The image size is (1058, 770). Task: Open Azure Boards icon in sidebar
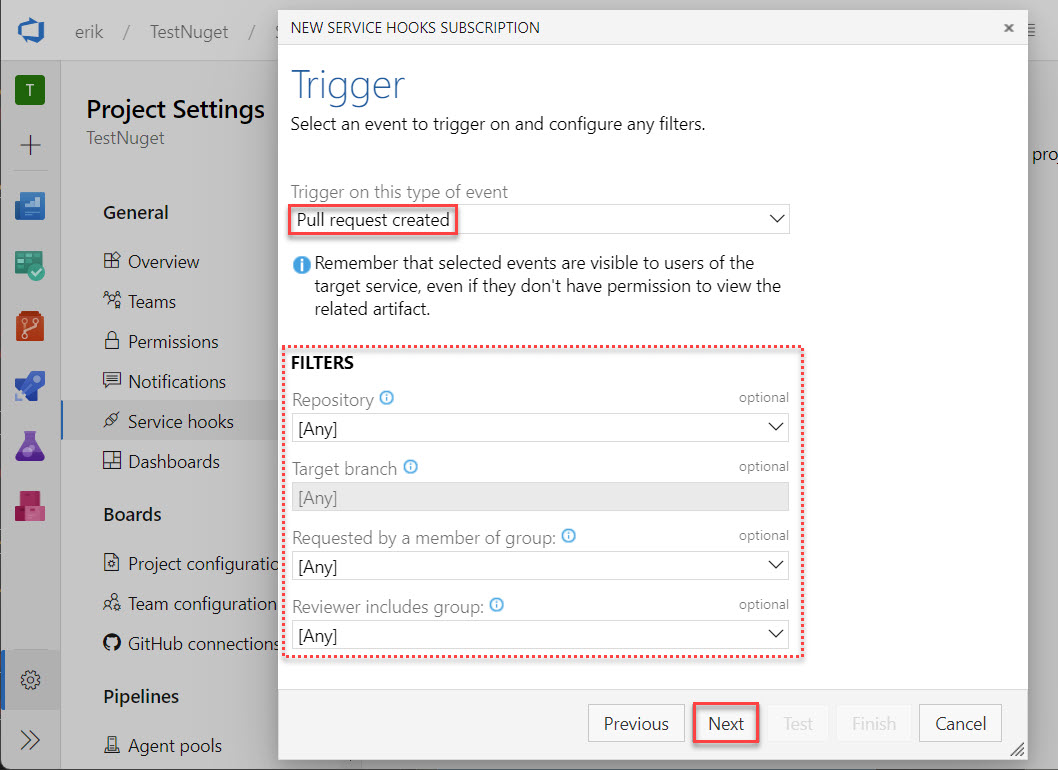[30, 265]
